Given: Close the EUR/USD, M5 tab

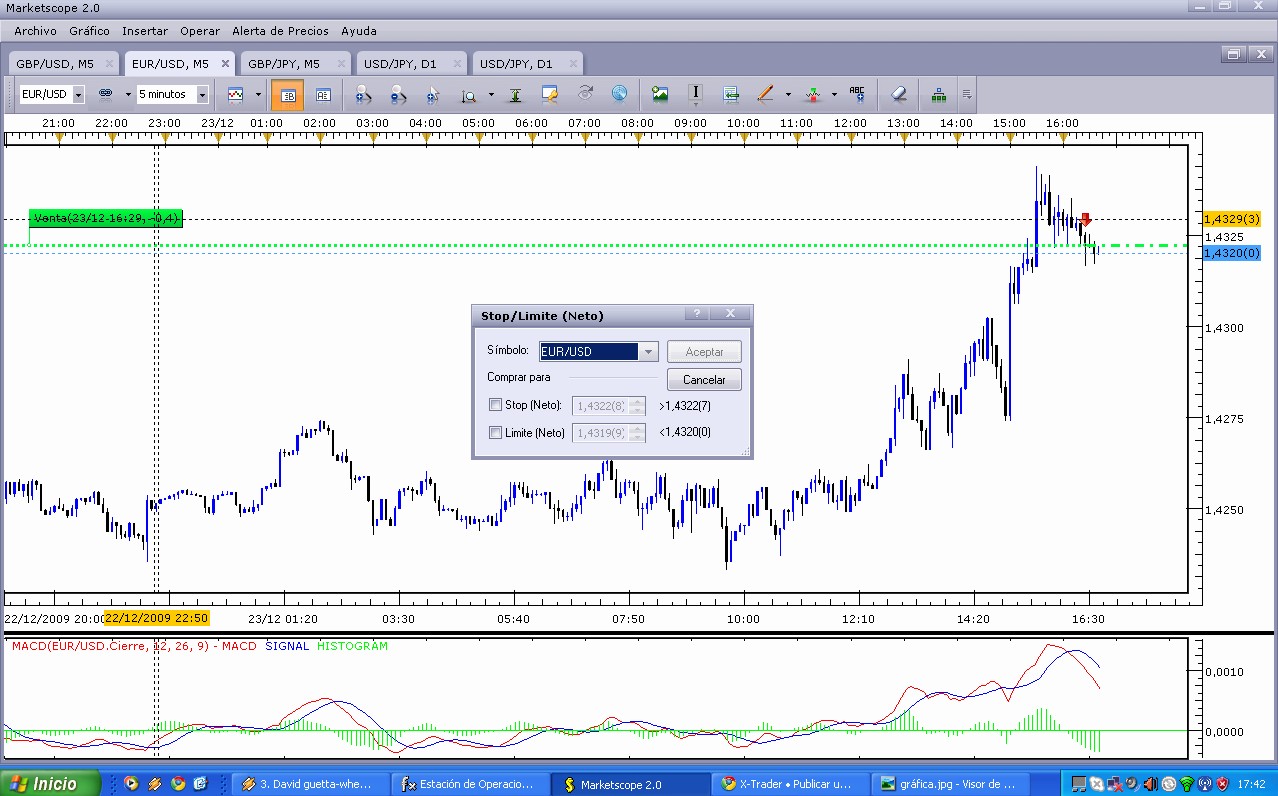Looking at the screenshot, I should point(225,64).
